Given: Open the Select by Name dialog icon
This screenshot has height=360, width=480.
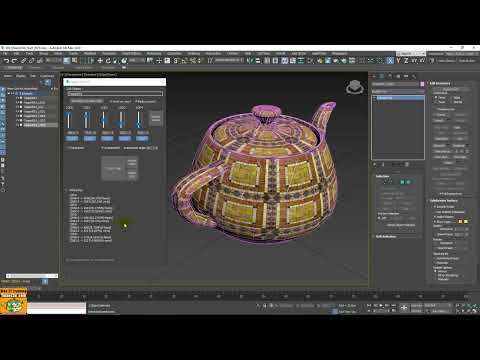Looking at the screenshot, I should coord(75,61).
